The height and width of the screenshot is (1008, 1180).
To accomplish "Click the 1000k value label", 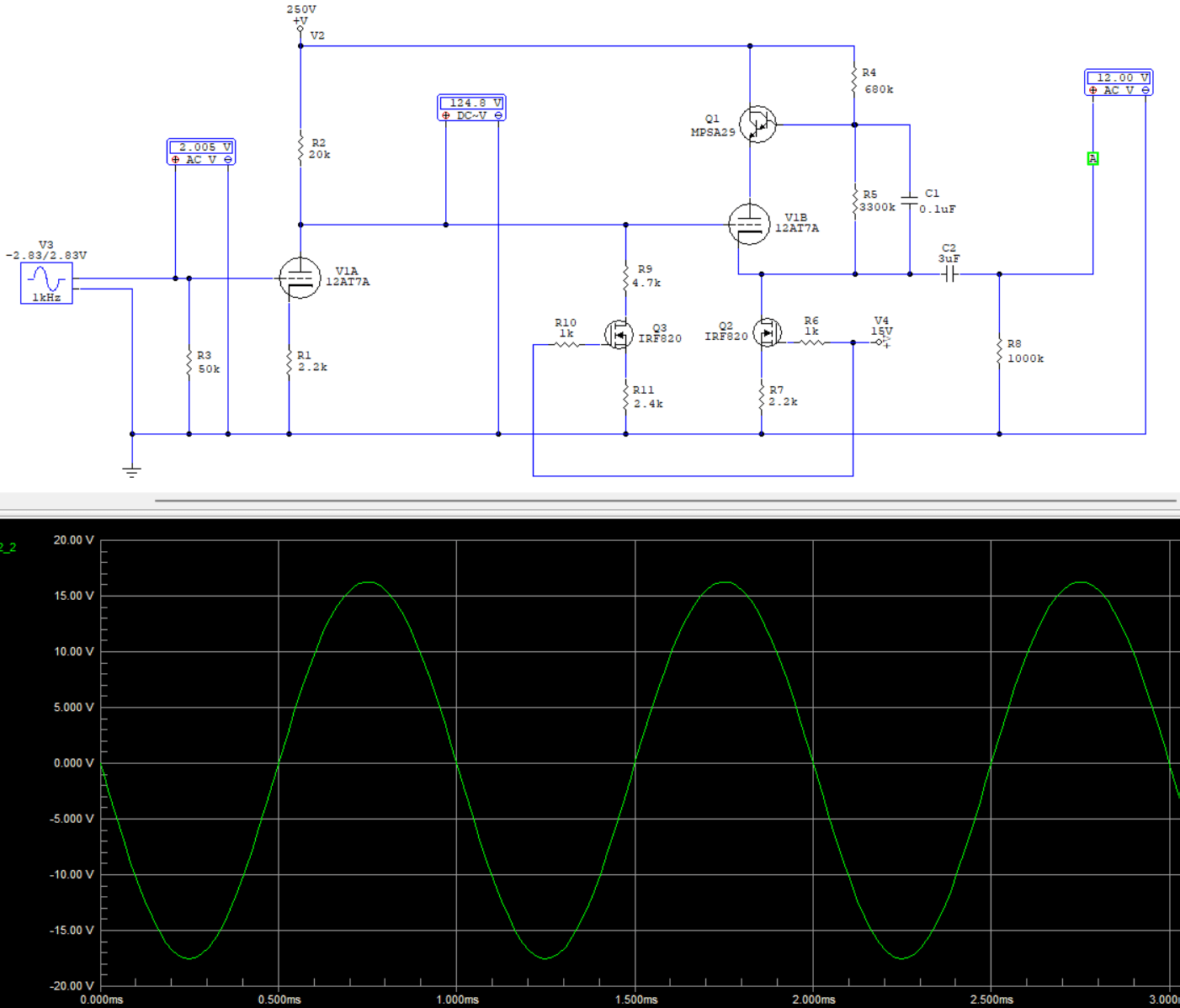I will coord(1026,358).
